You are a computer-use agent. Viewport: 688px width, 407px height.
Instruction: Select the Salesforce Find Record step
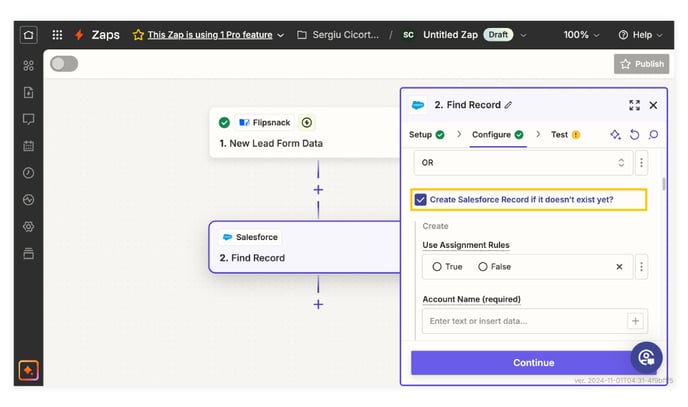click(305, 247)
